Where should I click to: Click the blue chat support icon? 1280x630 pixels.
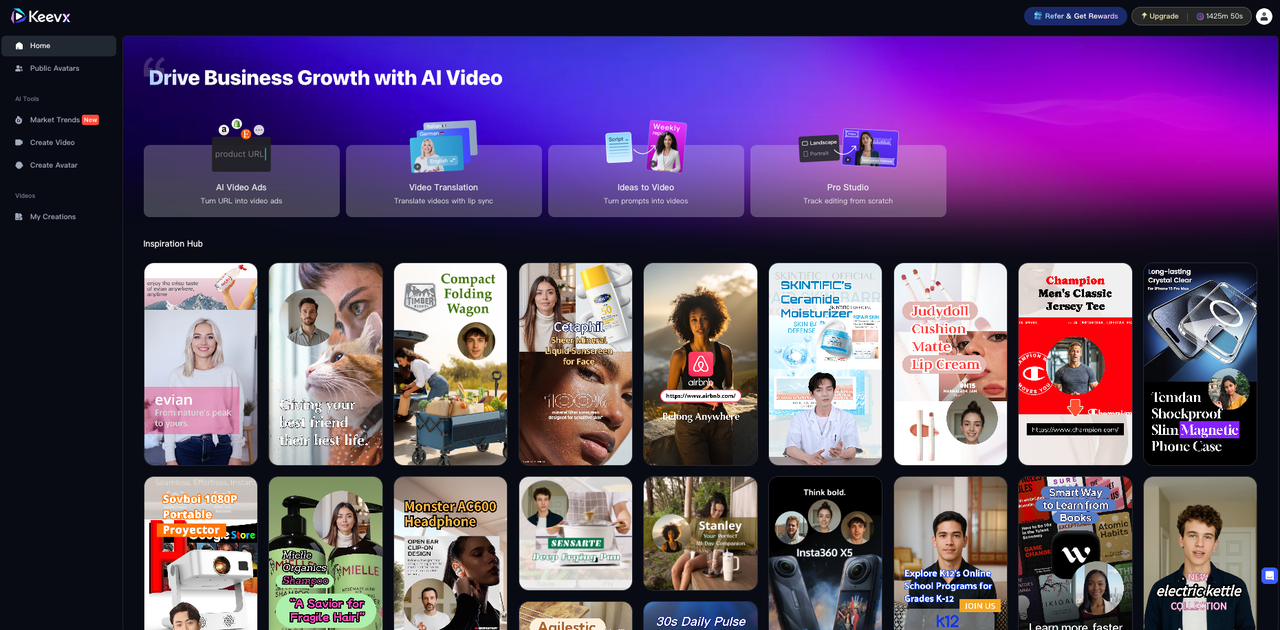click(1269, 576)
